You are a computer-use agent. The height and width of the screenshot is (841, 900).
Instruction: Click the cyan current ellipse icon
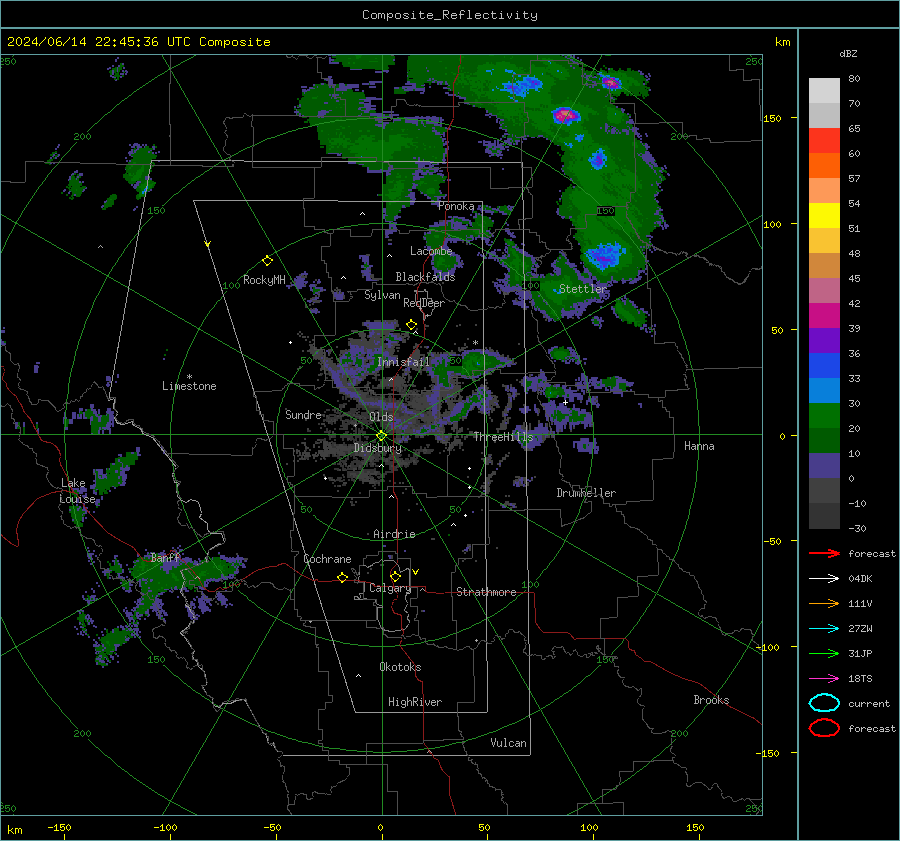[824, 703]
